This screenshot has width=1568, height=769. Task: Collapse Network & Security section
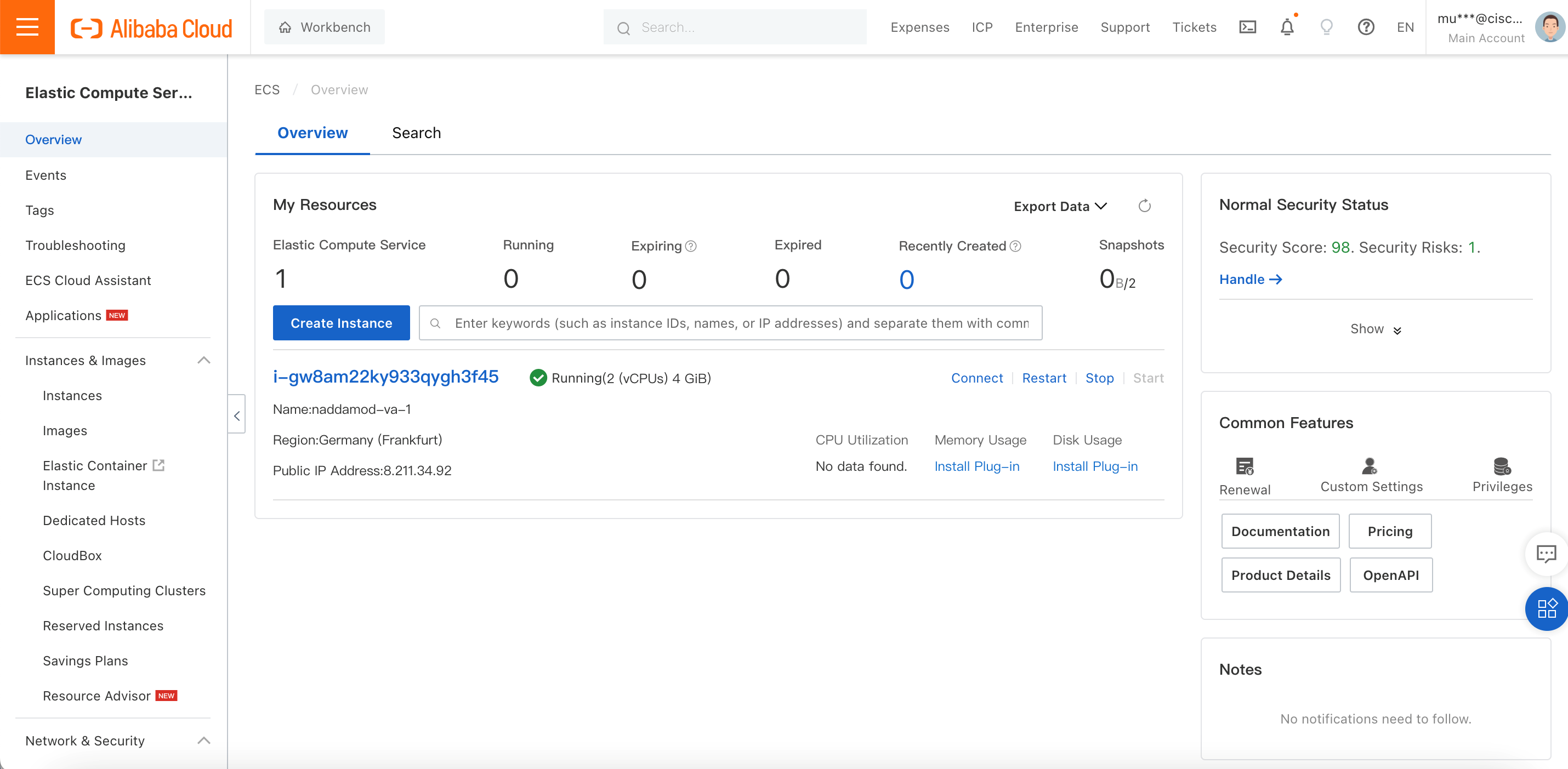pos(204,741)
